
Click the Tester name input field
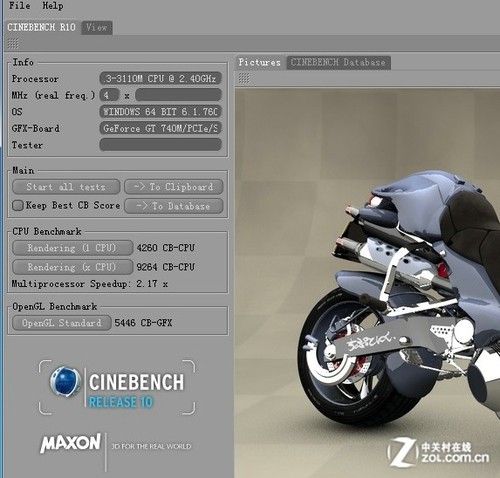pos(161,145)
